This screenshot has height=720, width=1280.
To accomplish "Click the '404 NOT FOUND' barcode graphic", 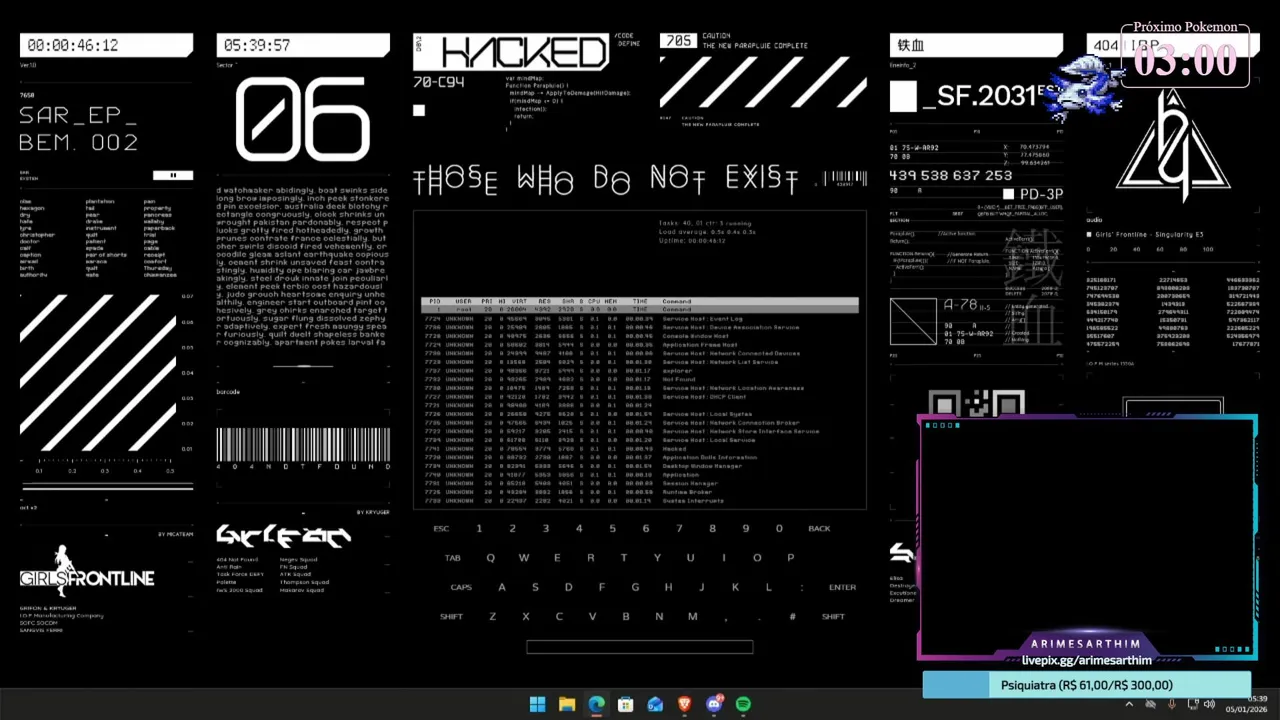I will tap(303, 448).
